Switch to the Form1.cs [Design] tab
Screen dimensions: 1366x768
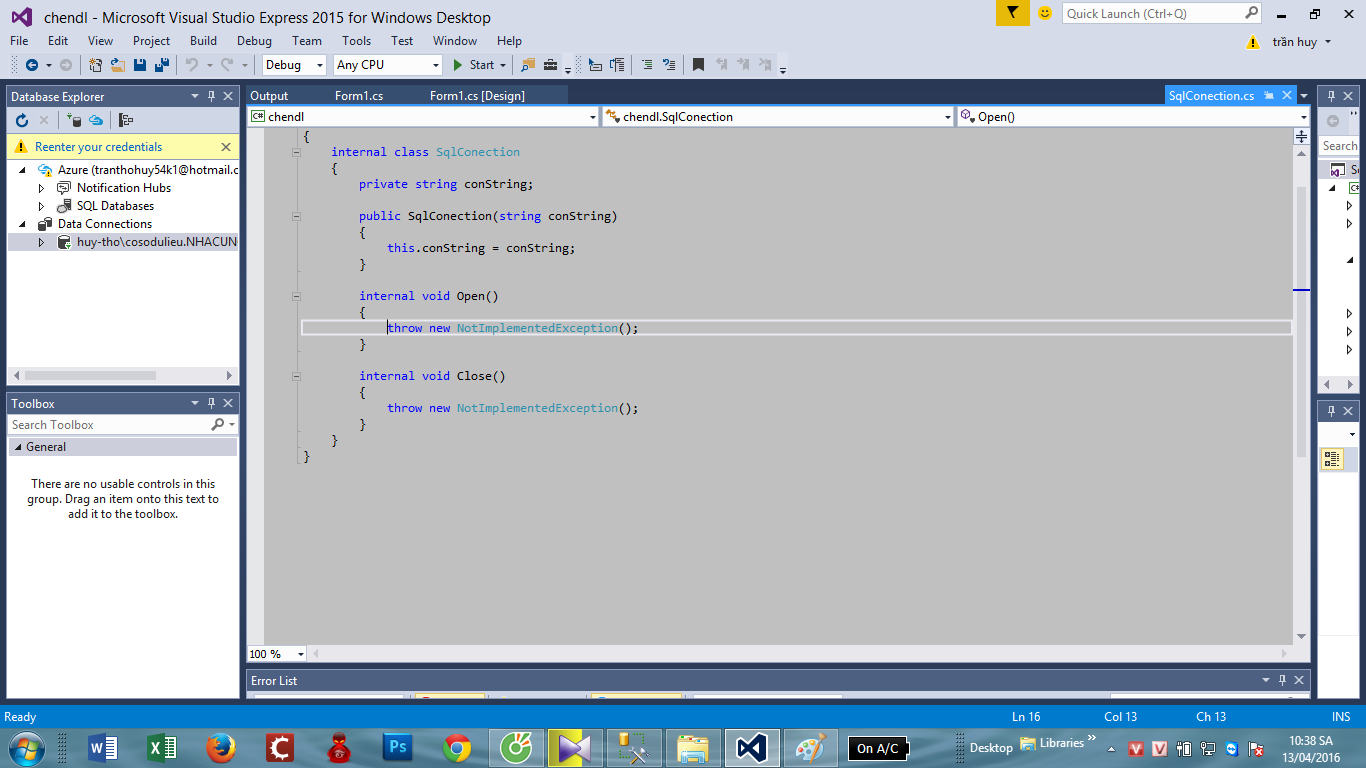(x=477, y=96)
